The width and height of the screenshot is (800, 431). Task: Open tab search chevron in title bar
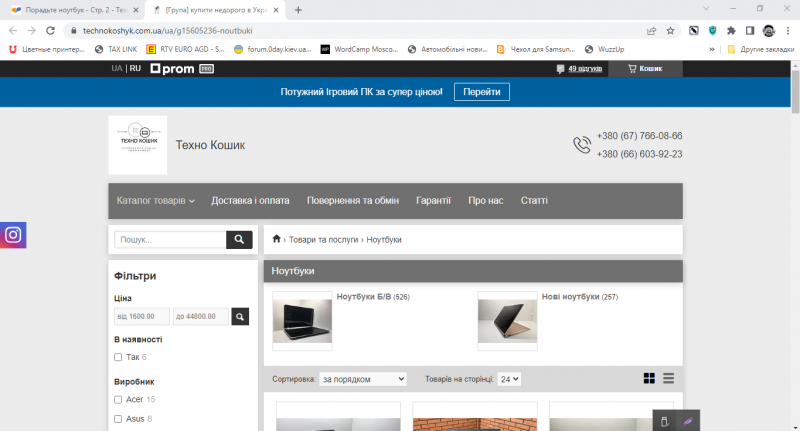coord(706,9)
